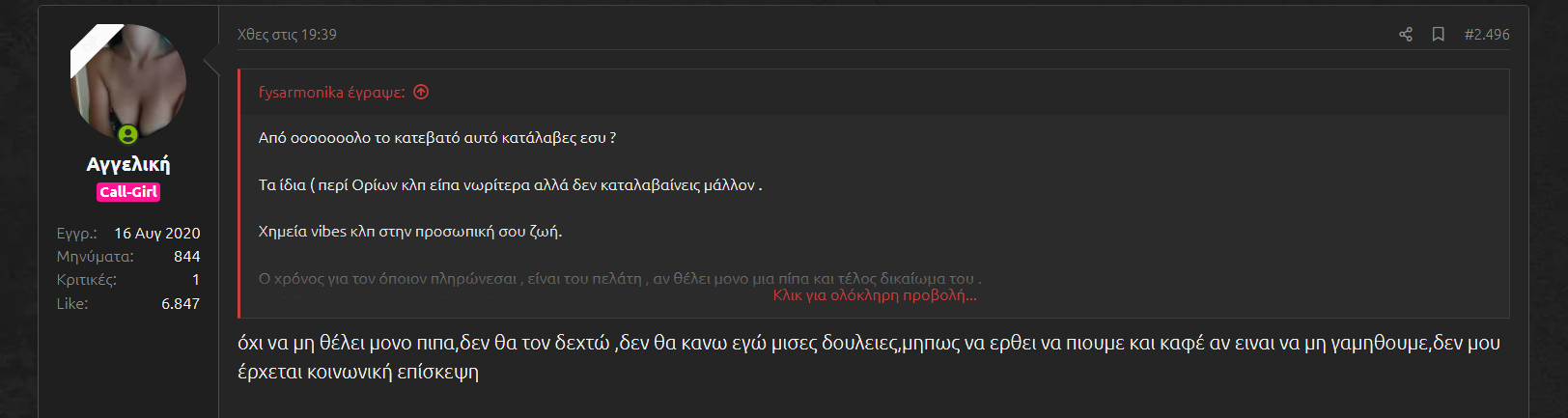Image resolution: width=1568 pixels, height=418 pixels.
Task: Click the 'fysarmonika έγραψε:' quote header
Action: tap(331, 93)
